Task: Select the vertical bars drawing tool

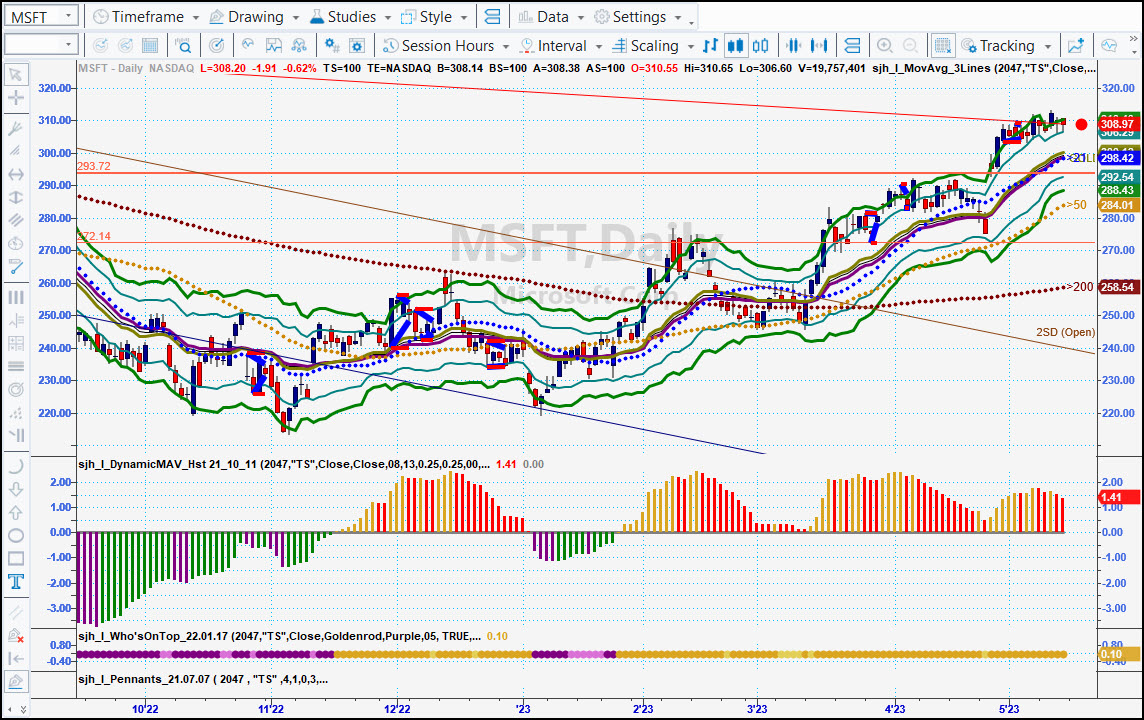Action: click(15, 297)
